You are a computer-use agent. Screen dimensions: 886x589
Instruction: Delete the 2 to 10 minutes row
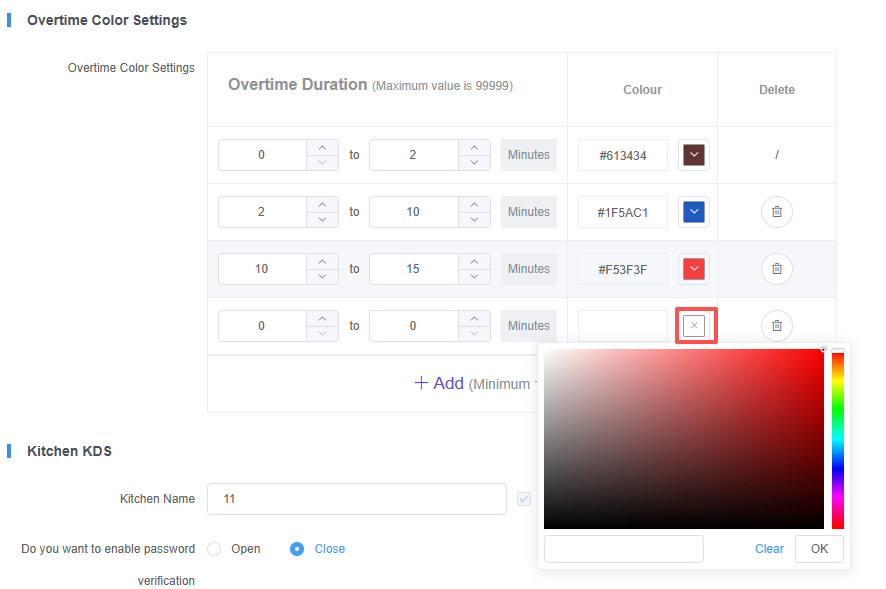point(776,212)
